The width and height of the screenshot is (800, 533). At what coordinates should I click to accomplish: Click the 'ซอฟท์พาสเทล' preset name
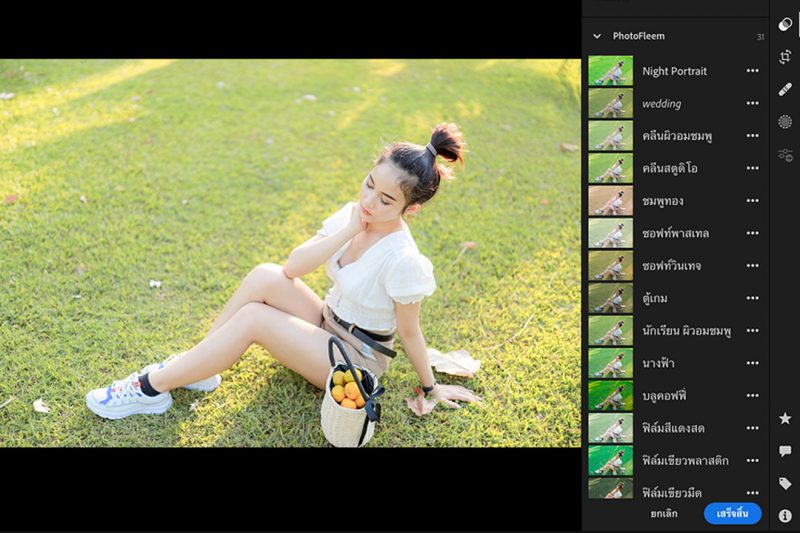676,234
